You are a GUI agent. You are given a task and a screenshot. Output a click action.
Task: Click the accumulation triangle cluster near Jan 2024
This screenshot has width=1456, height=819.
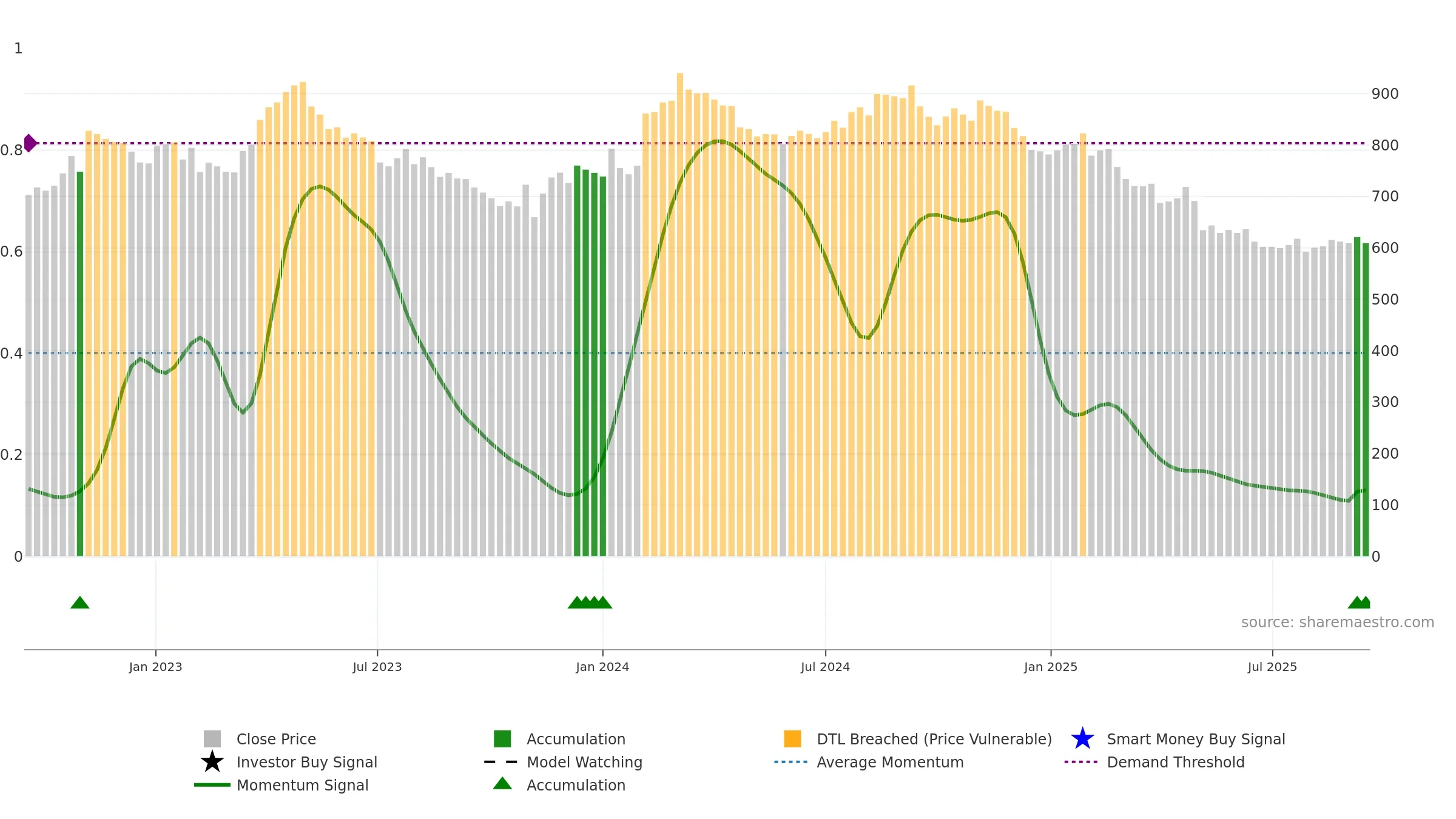coord(590,602)
